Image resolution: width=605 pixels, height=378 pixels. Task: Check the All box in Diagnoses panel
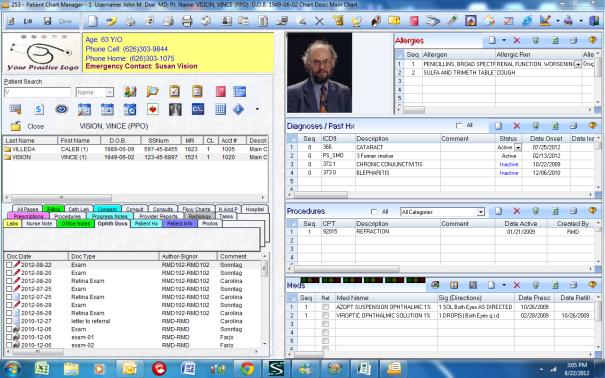pyautogui.click(x=459, y=126)
